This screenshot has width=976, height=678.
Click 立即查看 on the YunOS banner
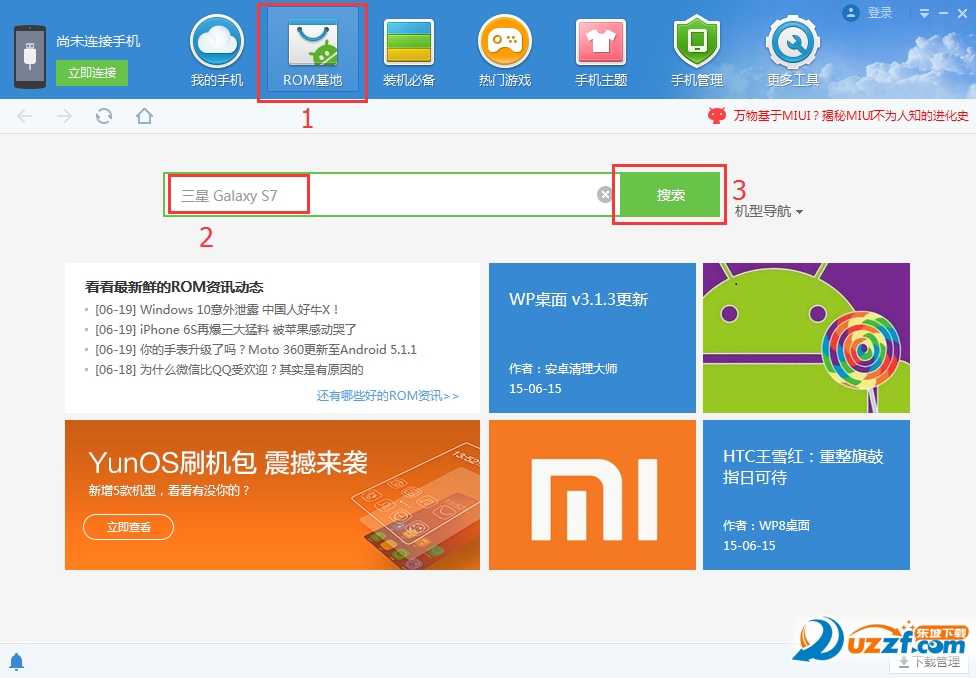pos(128,527)
